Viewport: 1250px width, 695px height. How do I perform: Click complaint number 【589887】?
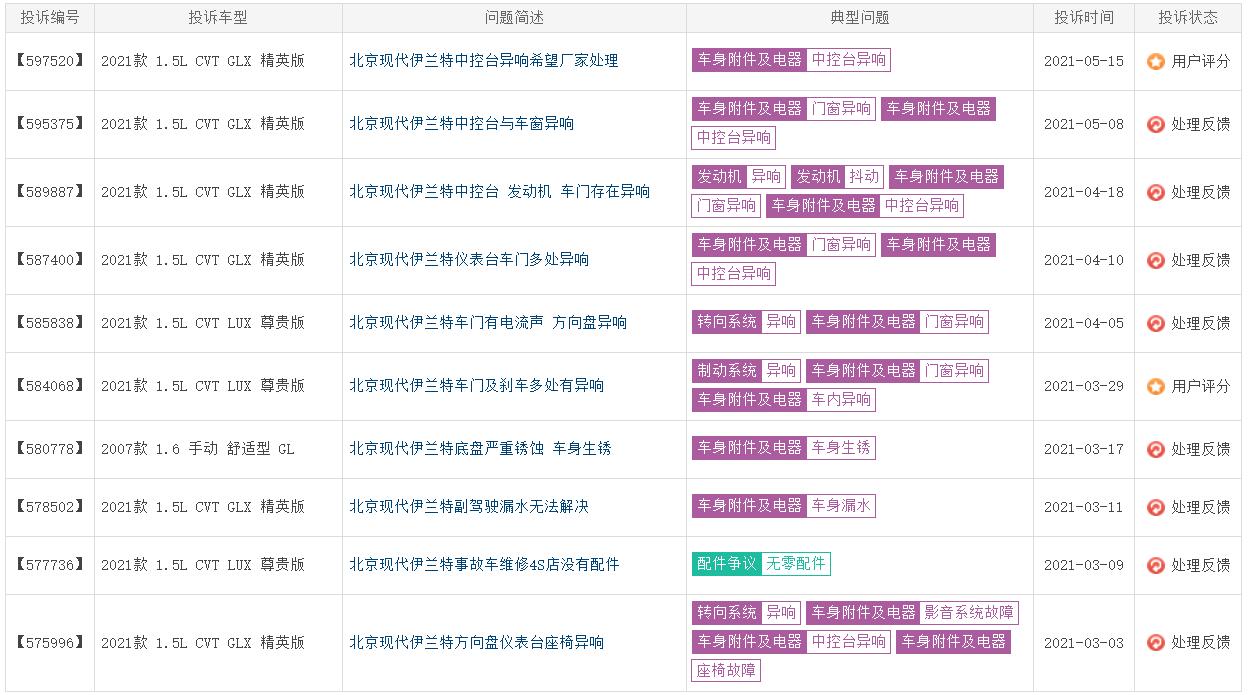[50, 192]
